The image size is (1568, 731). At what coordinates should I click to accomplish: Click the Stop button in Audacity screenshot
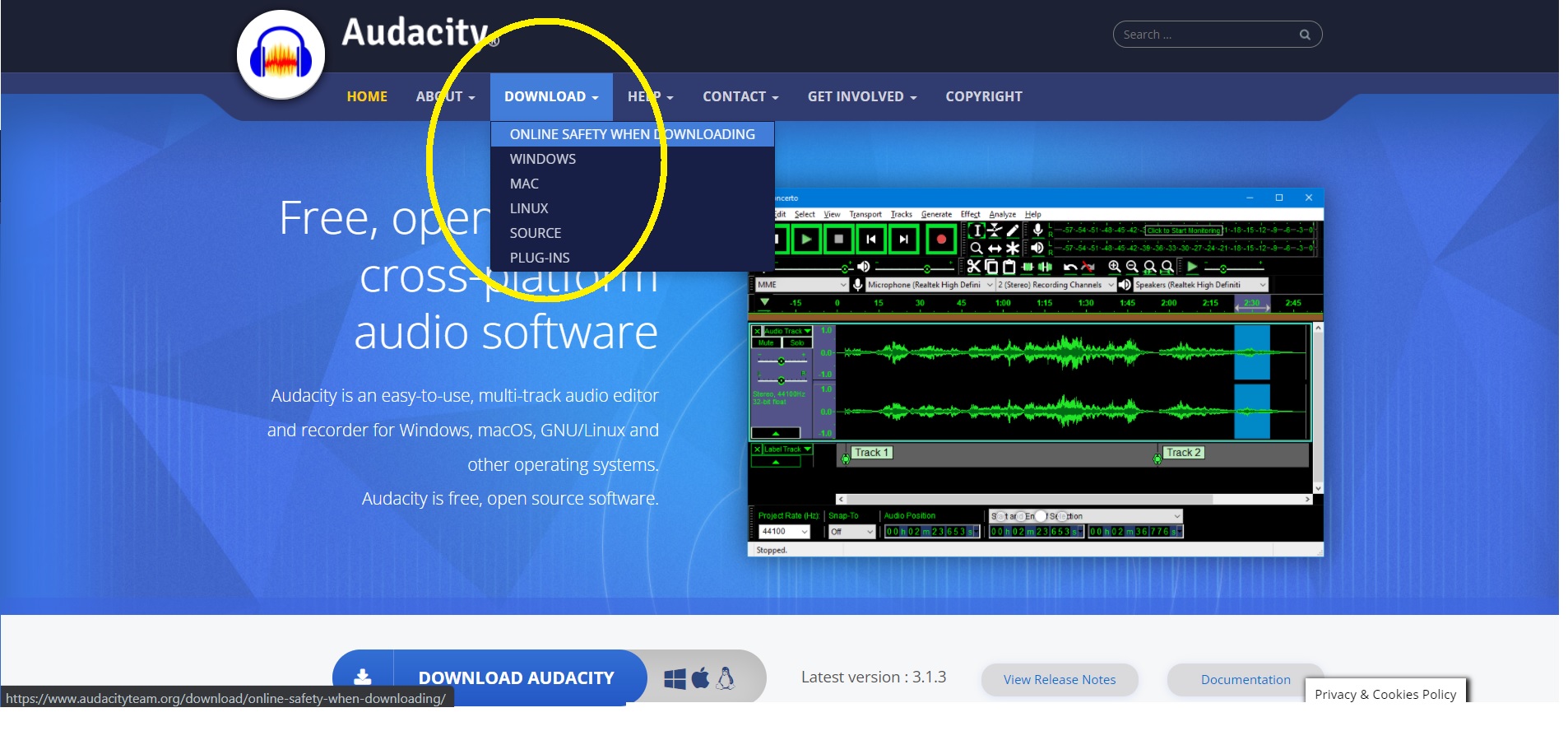click(x=839, y=240)
